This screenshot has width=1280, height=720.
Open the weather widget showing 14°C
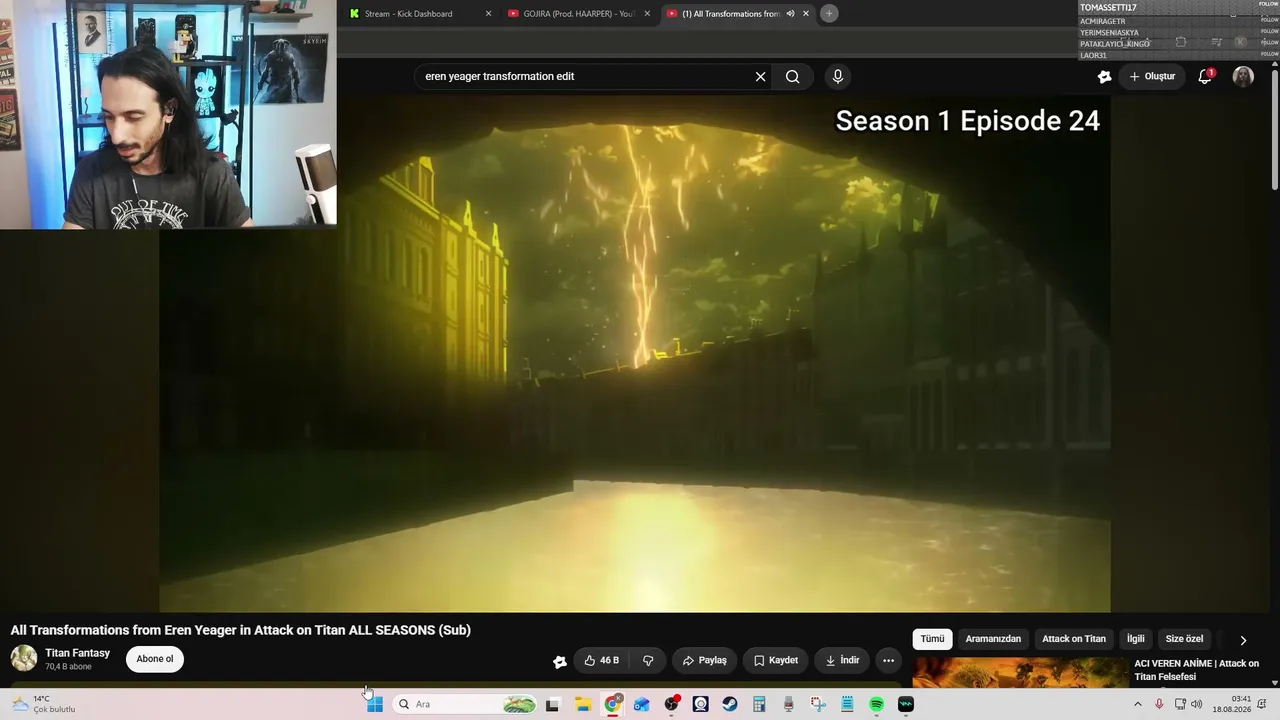pos(42,704)
